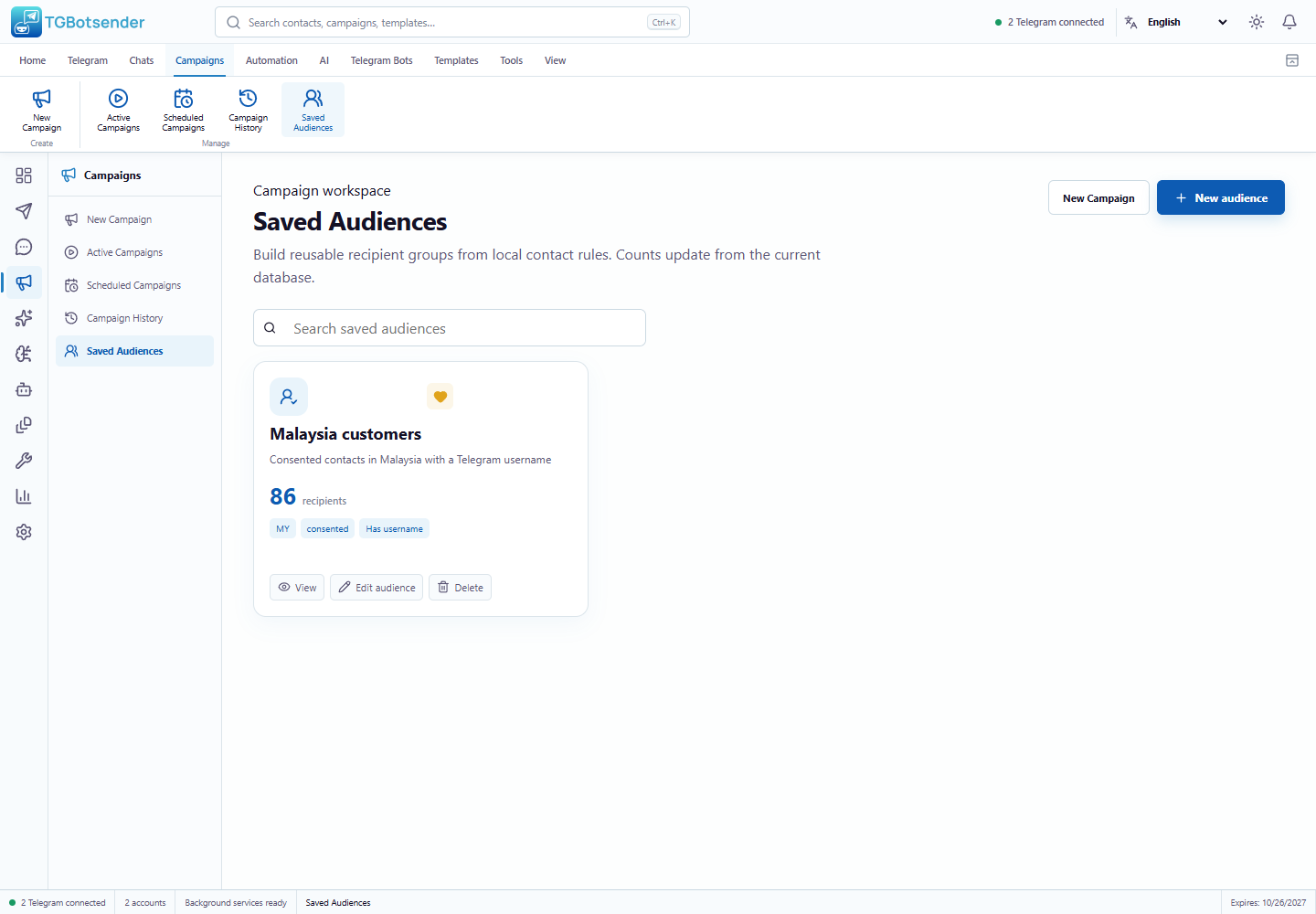Select Saved Audiences in the ribbon
The image size is (1316, 914).
(x=313, y=111)
